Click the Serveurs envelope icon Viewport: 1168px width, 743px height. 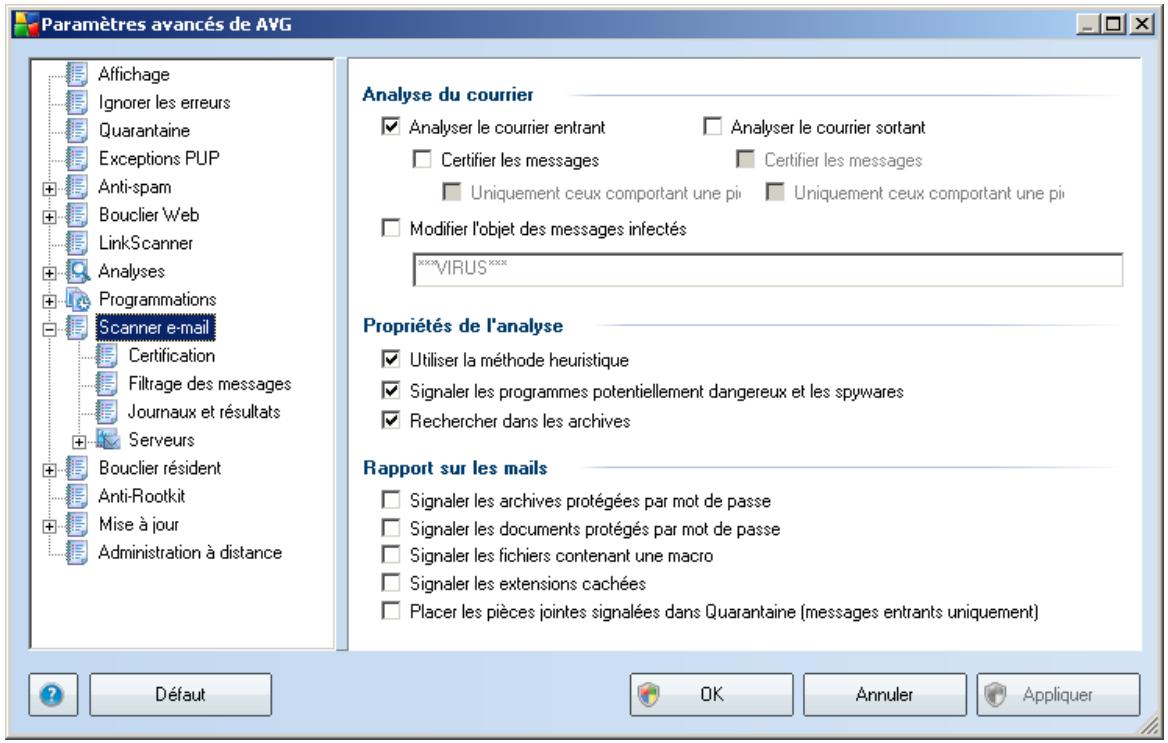click(x=108, y=440)
